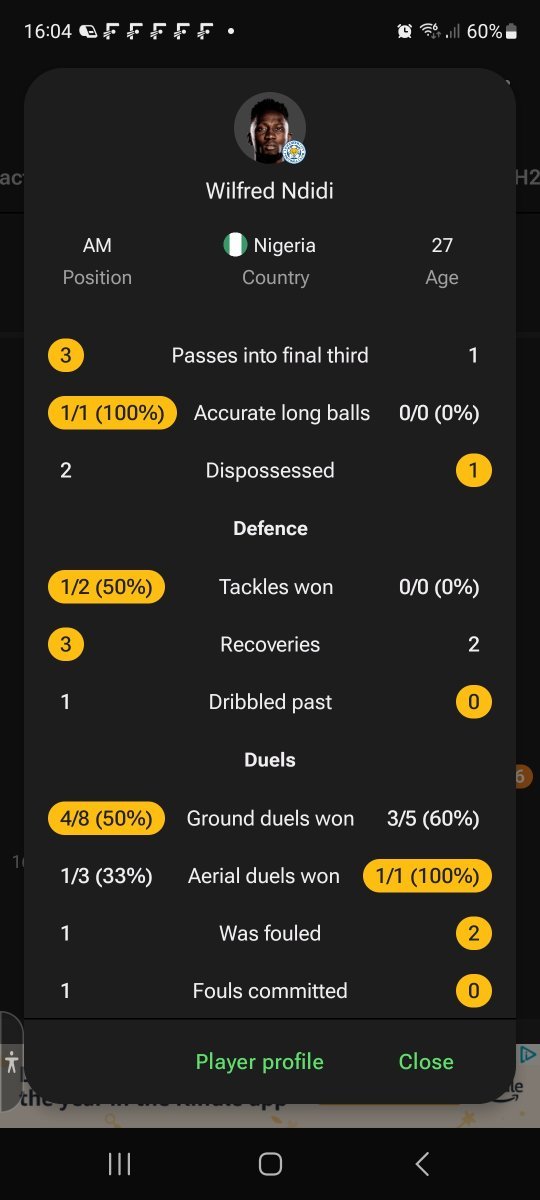Viewport: 540px width, 1200px height.
Task: Close the player stats dialog
Action: coord(426,1062)
